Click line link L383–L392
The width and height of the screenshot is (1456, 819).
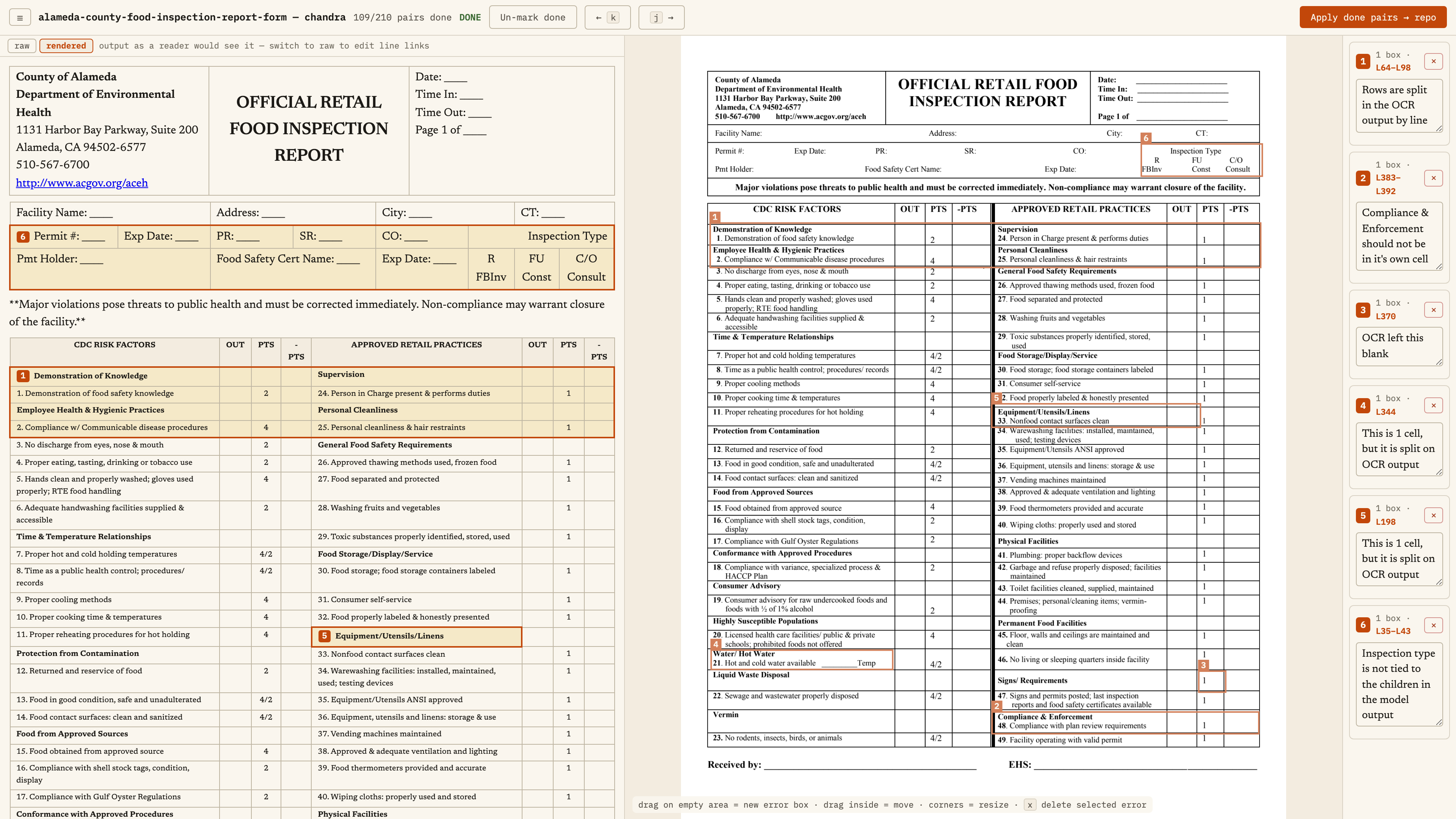(x=1388, y=184)
